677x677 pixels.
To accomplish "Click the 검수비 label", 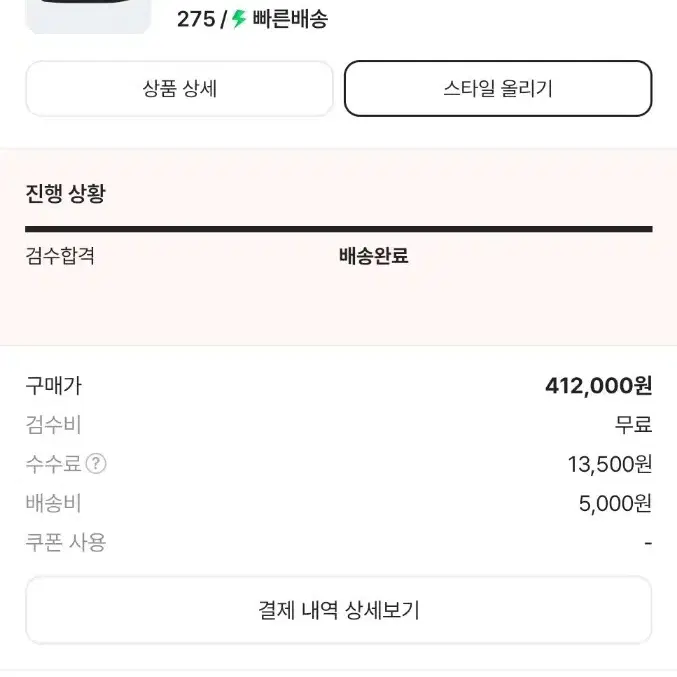I will point(54,425).
